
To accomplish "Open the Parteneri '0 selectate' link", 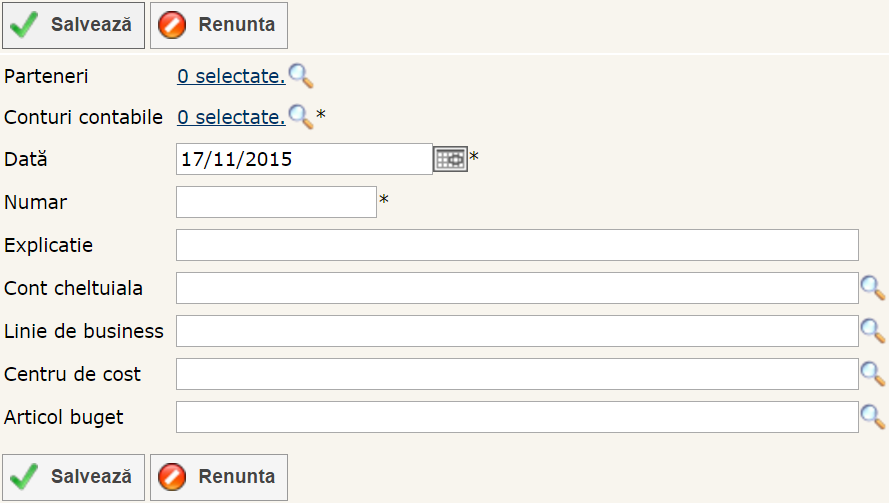I will pyautogui.click(x=231, y=76).
